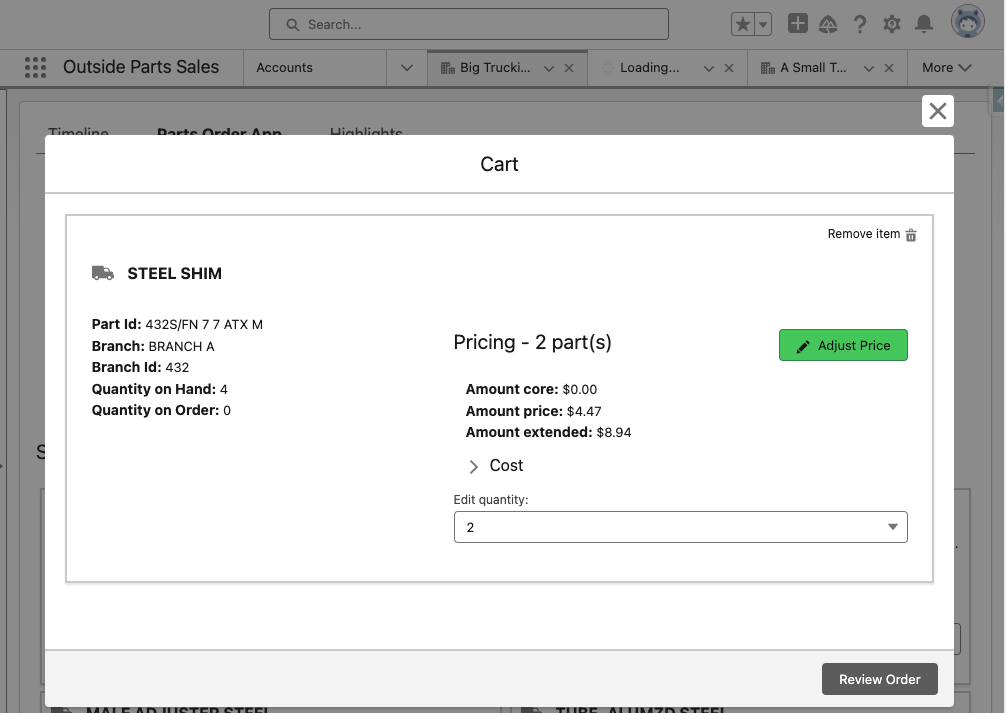
Task: Expand the Loading... tab options chevron
Action: point(709,68)
